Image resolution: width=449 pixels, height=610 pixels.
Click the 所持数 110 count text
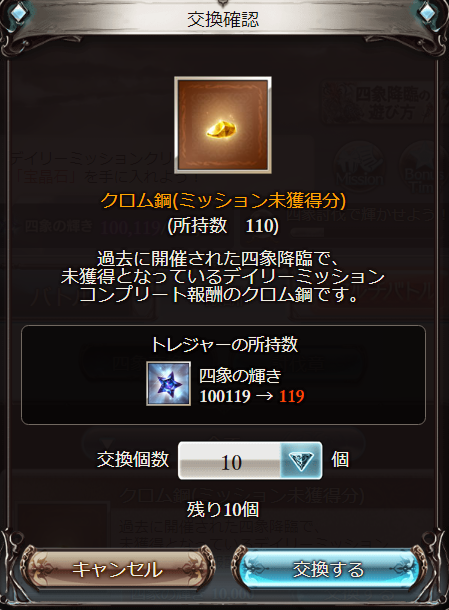(x=223, y=225)
